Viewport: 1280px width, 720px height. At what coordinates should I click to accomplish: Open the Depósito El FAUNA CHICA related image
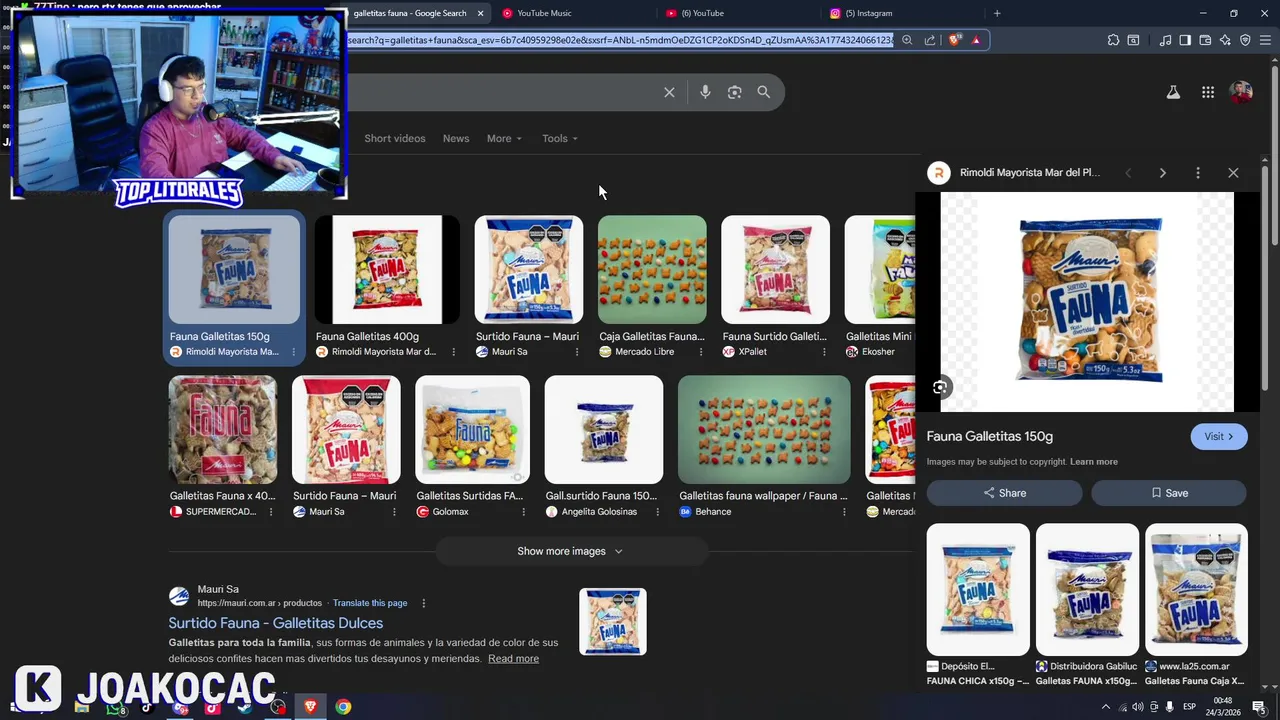point(978,589)
